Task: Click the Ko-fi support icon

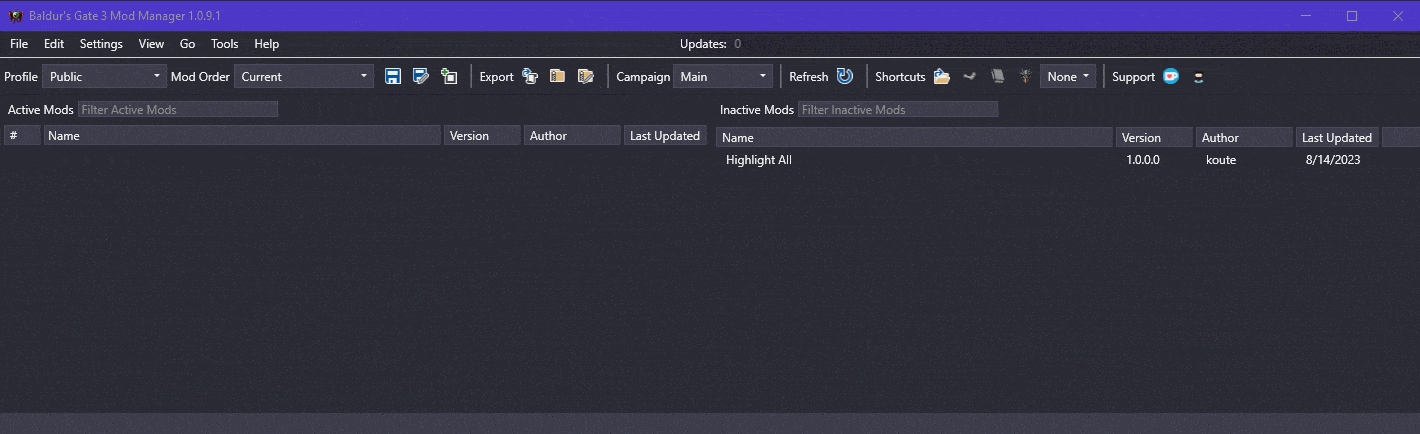Action: tap(1171, 77)
